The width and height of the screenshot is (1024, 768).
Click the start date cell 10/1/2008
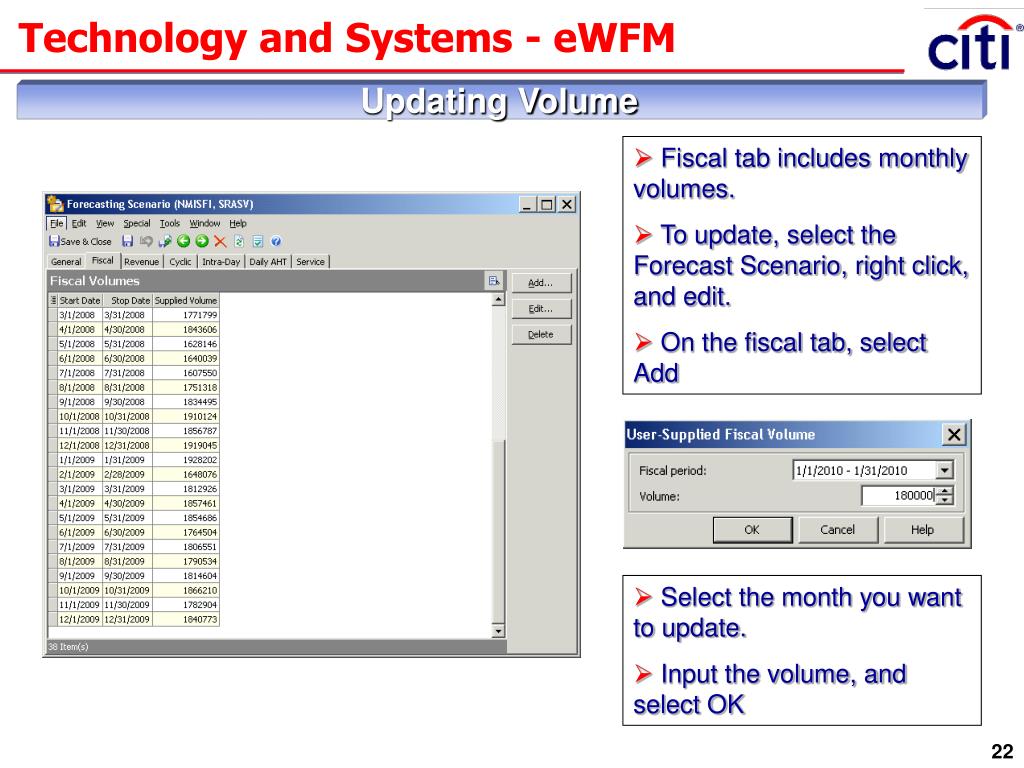click(x=80, y=417)
